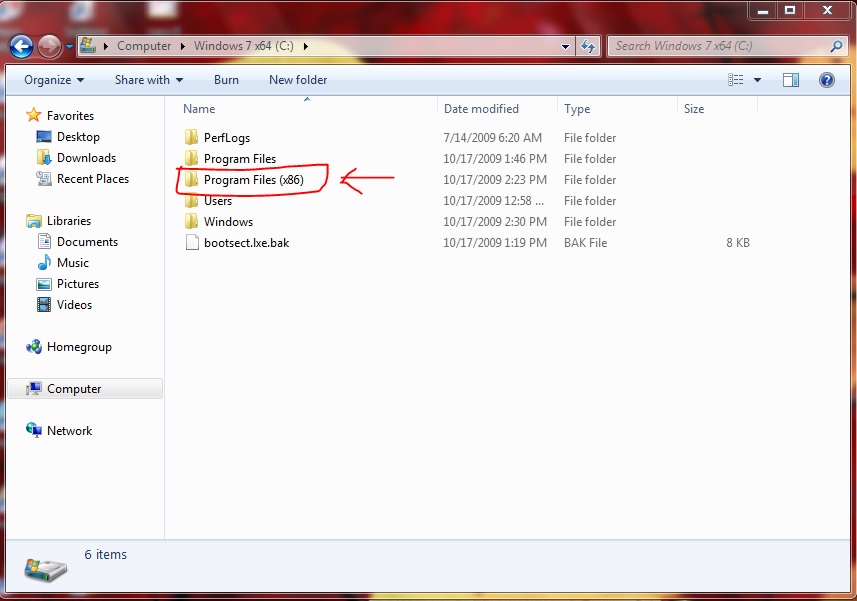Open the Organize menu
The height and width of the screenshot is (601, 857).
[x=54, y=80]
